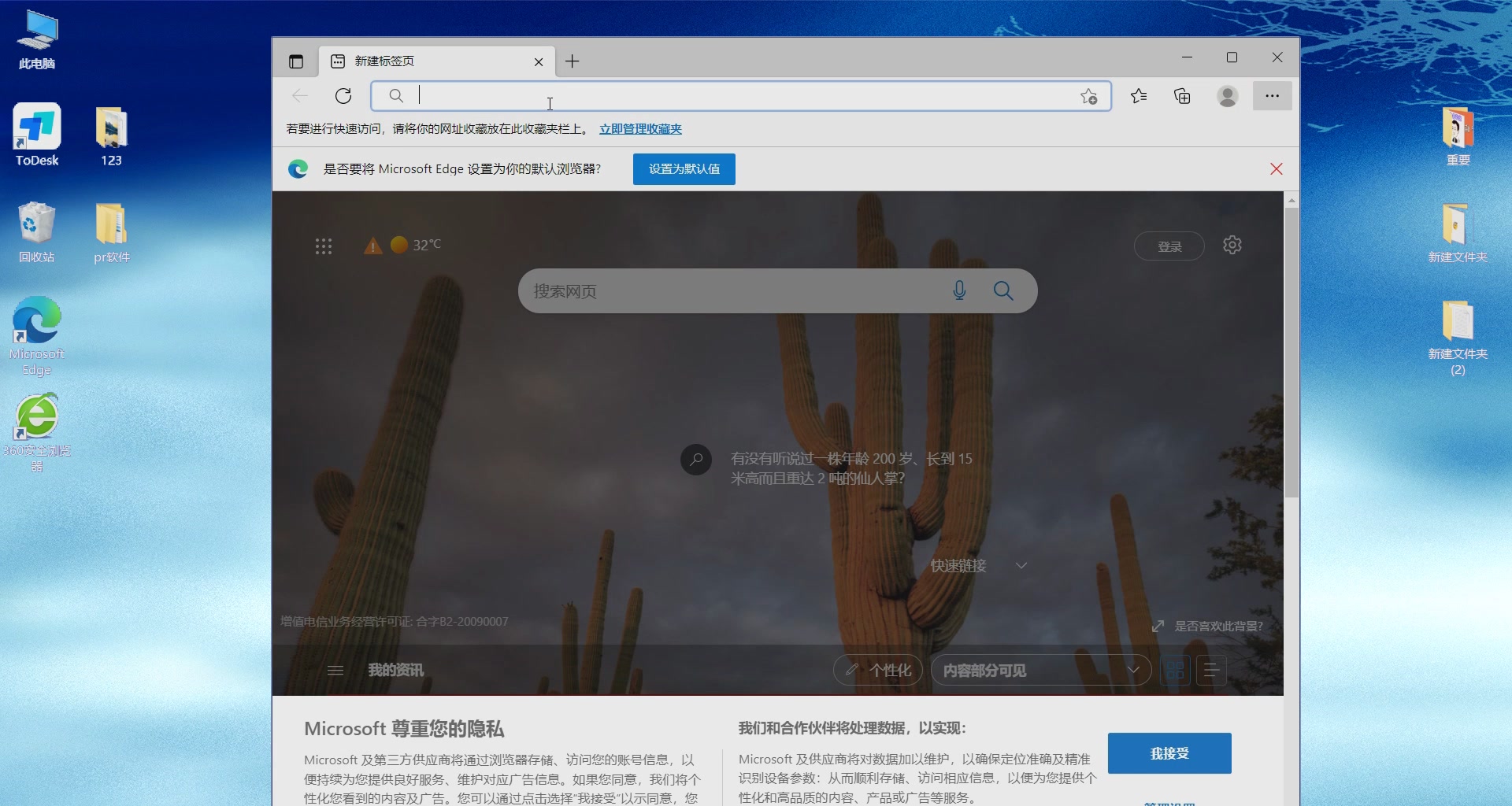
Task: Select the 新建标签页 tab
Action: (x=437, y=61)
